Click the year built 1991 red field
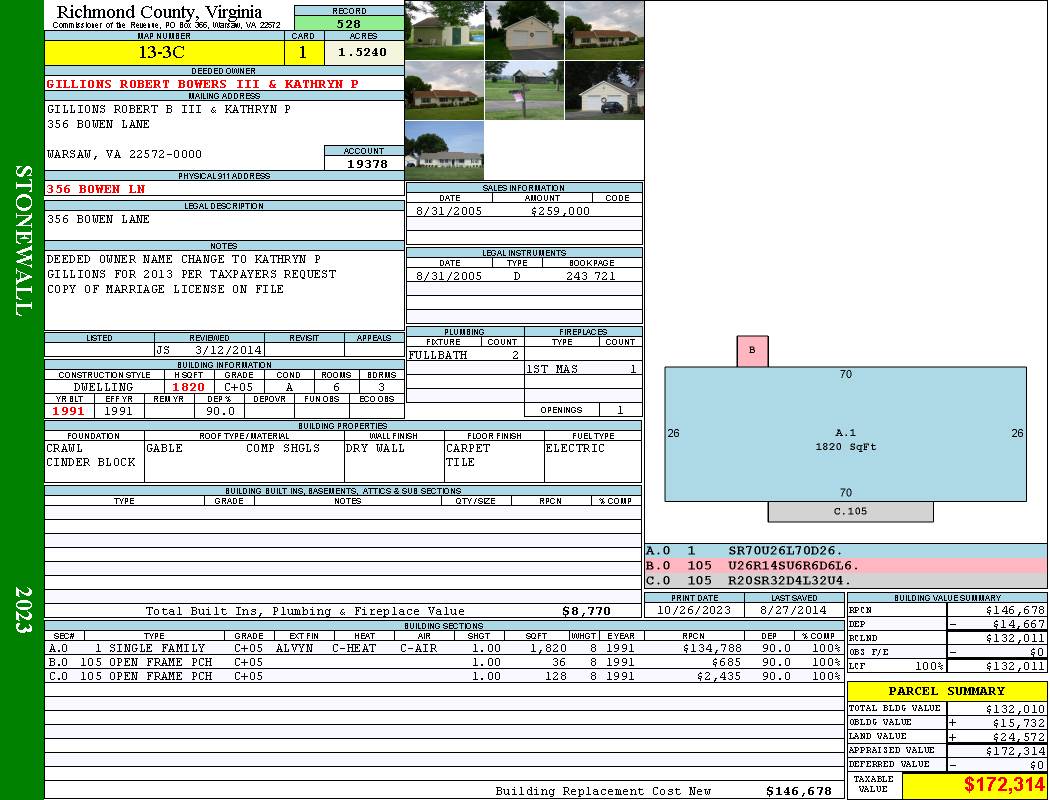This screenshot has width=1050, height=800. coord(69,411)
